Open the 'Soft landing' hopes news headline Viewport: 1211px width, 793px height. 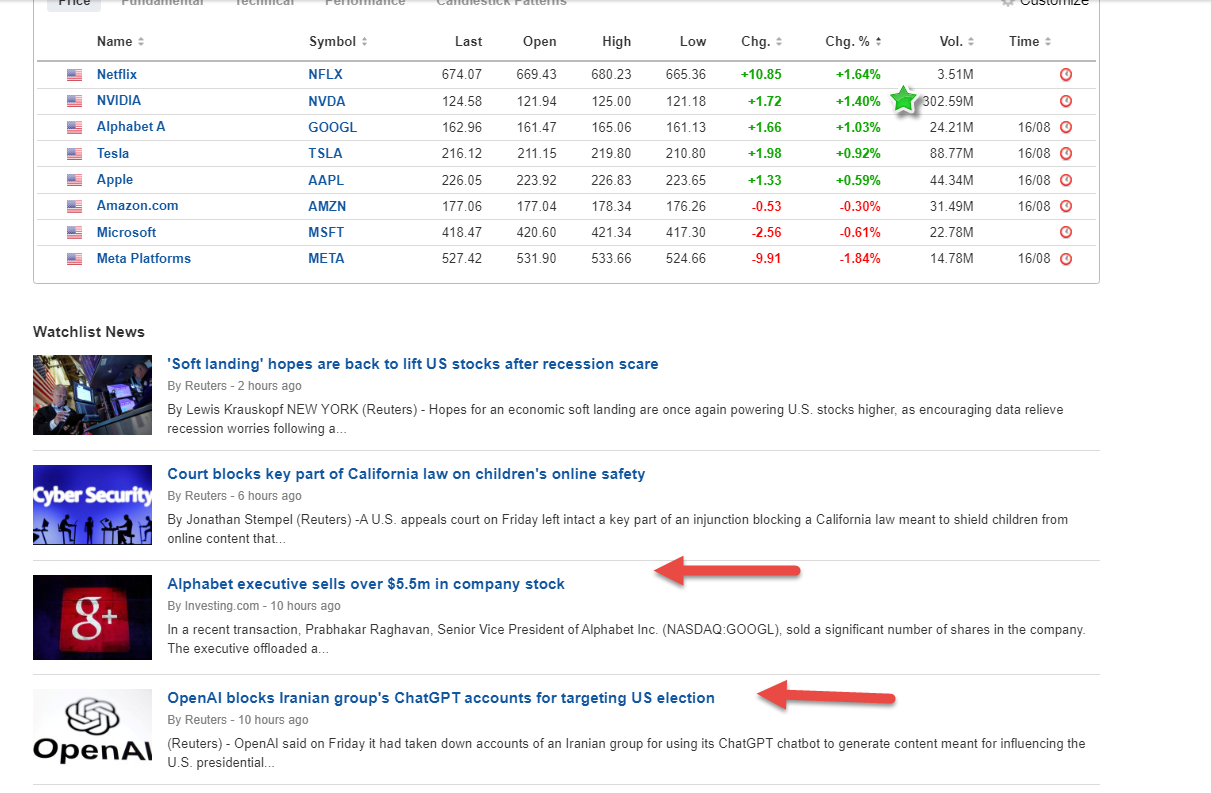click(413, 364)
